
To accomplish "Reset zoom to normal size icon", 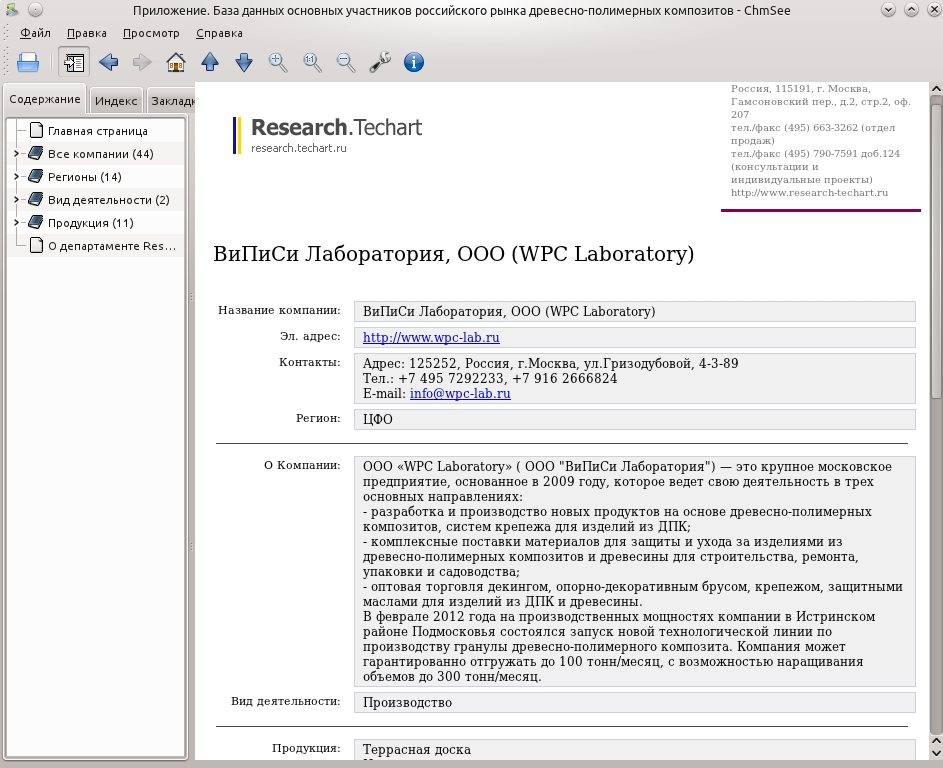I will tap(312, 62).
